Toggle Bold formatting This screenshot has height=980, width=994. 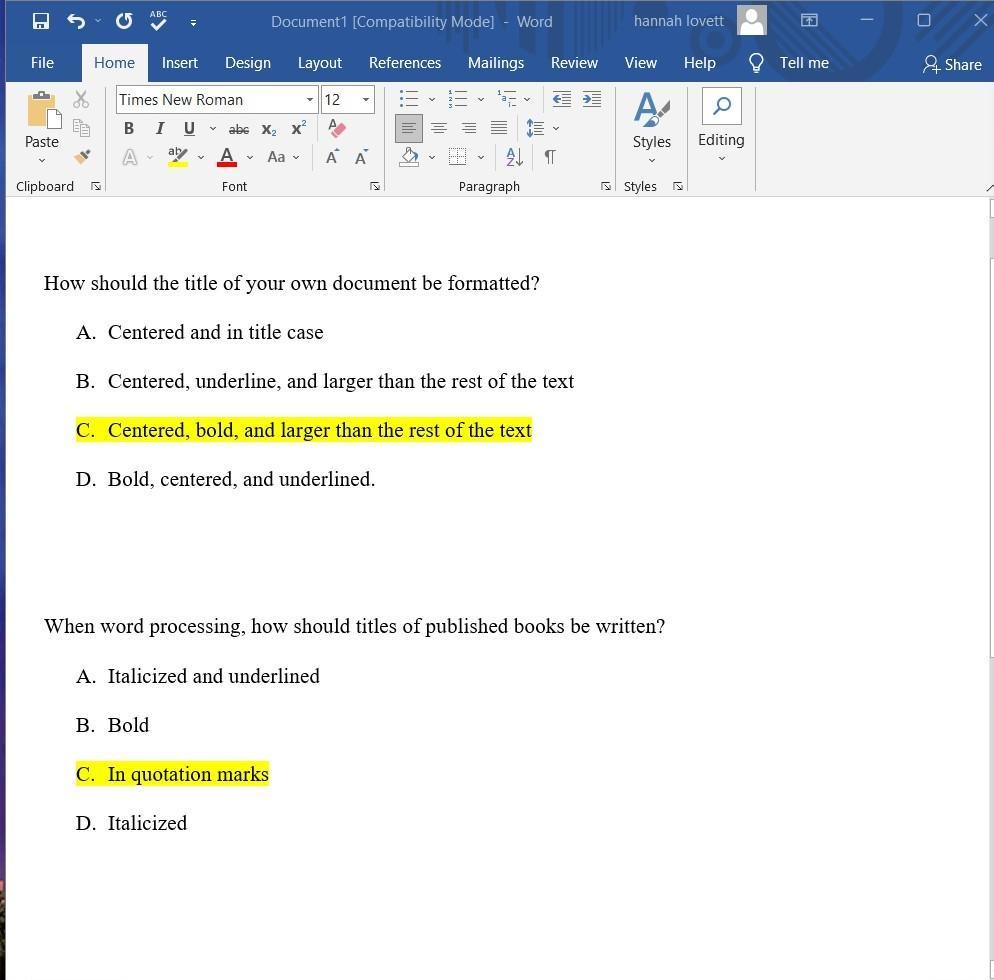[128, 129]
